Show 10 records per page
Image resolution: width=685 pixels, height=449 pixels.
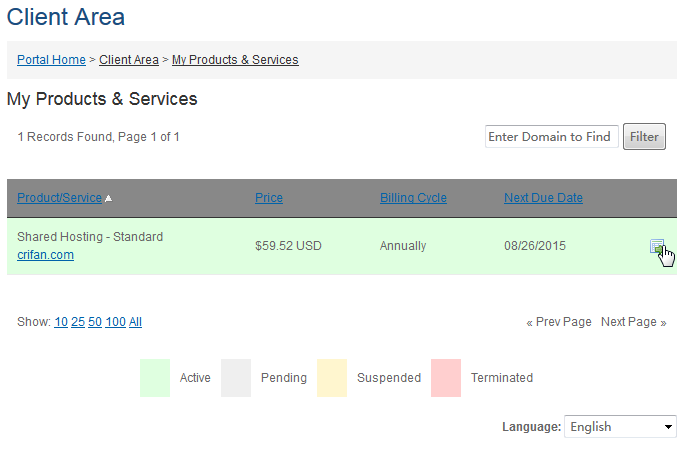(x=61, y=322)
